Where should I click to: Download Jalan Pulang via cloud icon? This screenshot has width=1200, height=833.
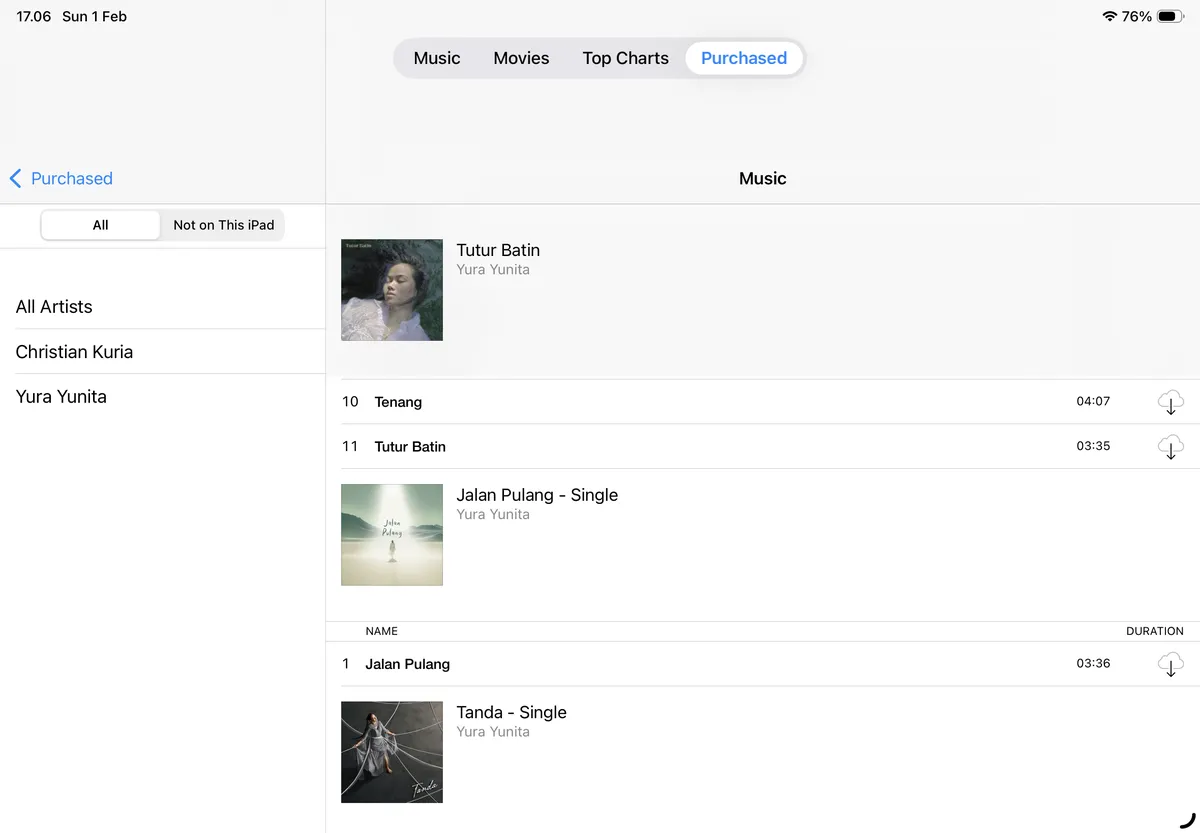click(1170, 664)
